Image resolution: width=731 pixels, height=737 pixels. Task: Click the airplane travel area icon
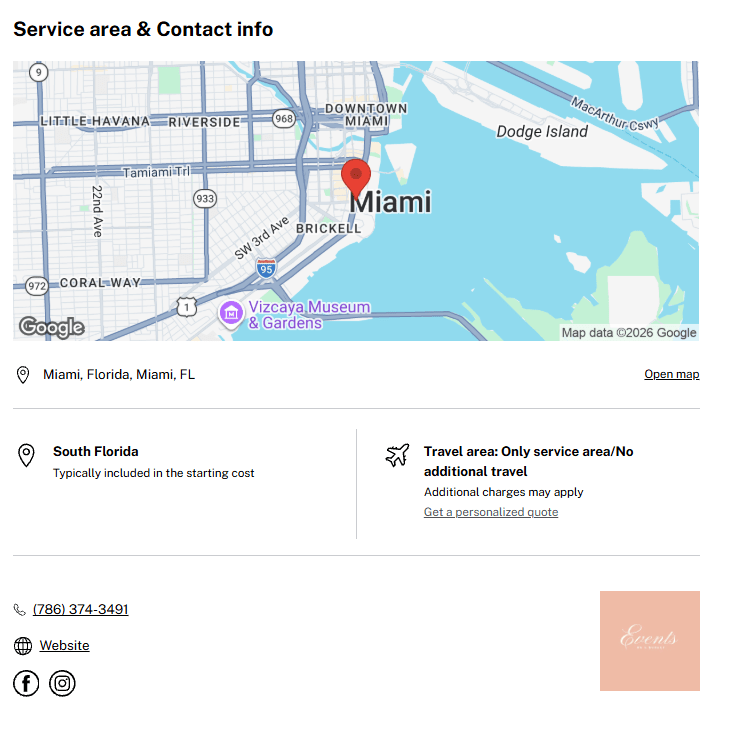tap(397, 455)
